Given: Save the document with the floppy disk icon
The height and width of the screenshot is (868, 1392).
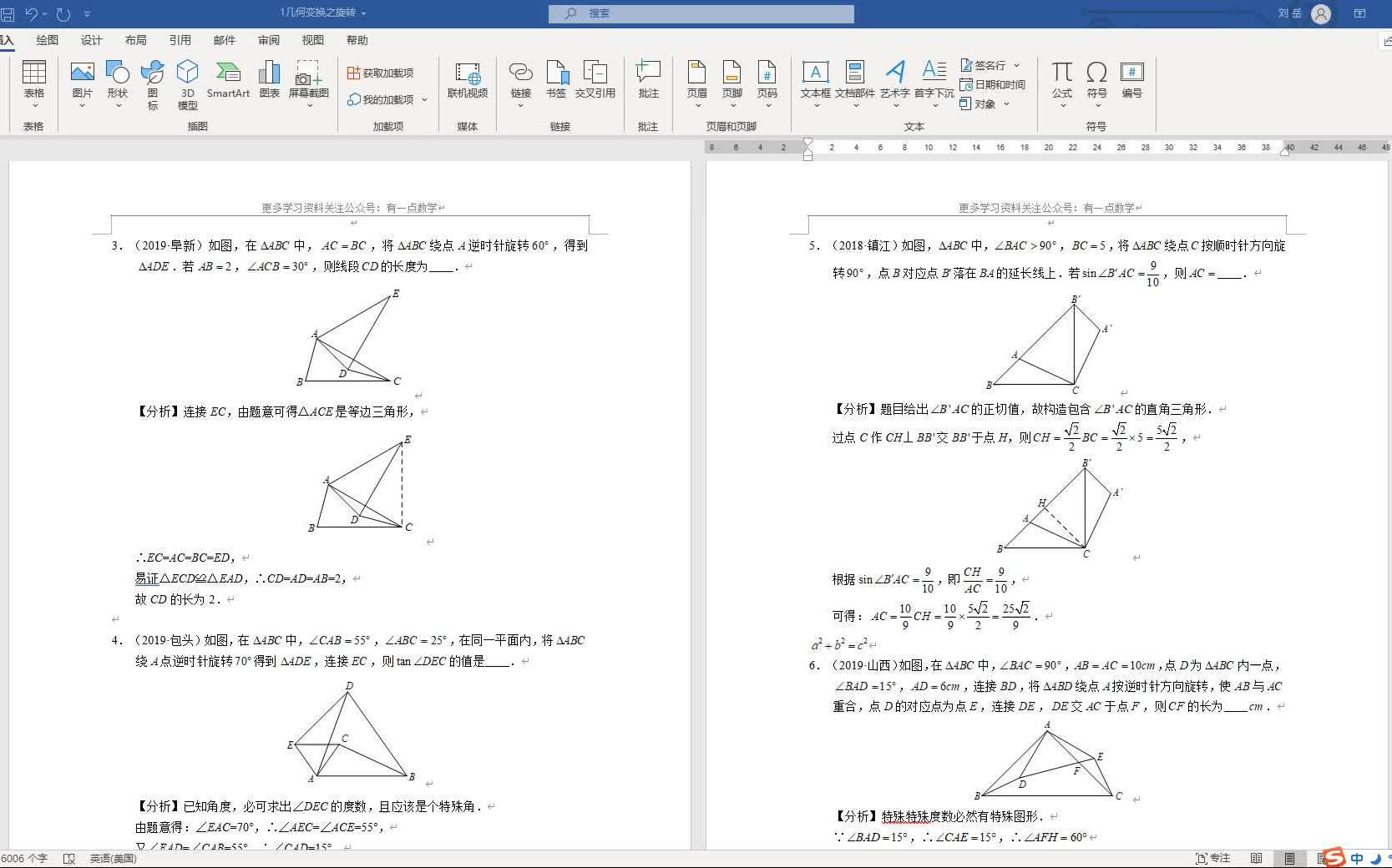Looking at the screenshot, I should point(8,14).
